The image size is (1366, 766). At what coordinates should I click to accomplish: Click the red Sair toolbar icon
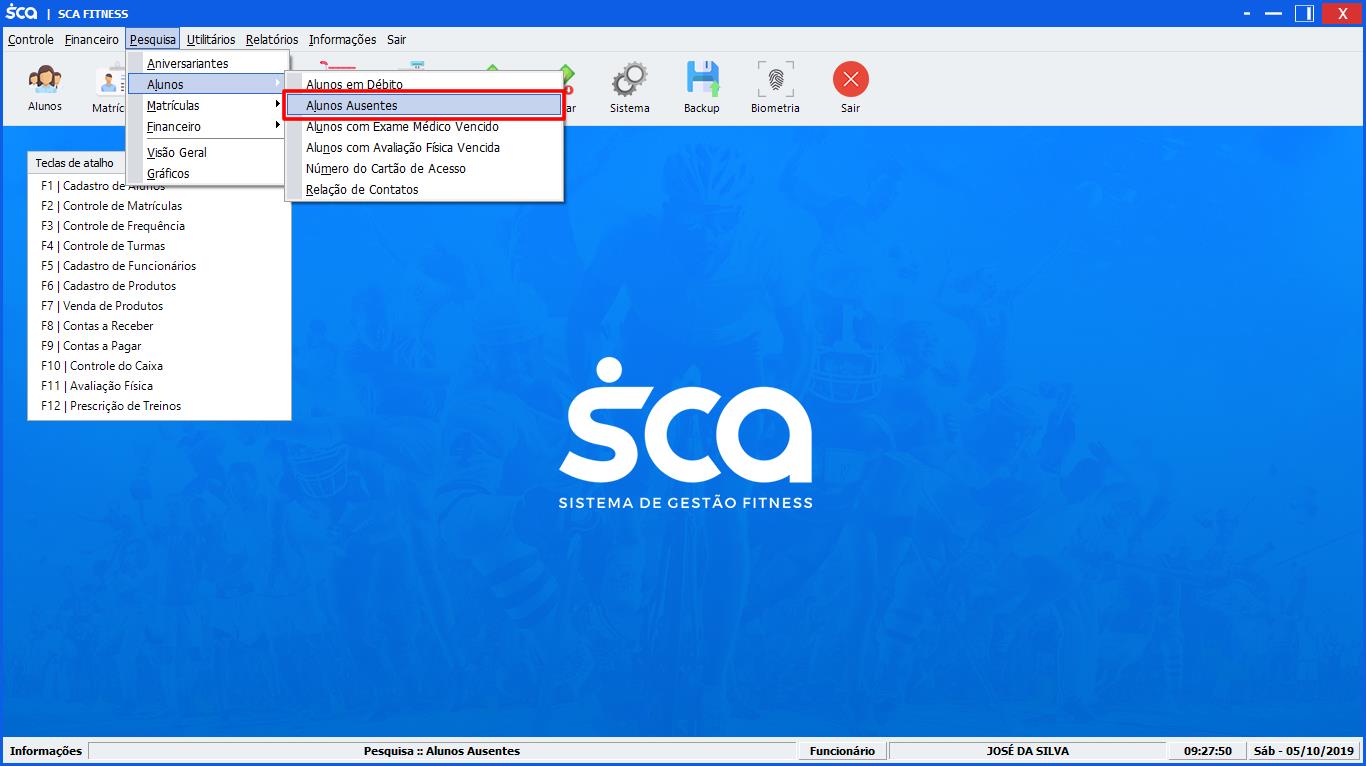[x=850, y=88]
